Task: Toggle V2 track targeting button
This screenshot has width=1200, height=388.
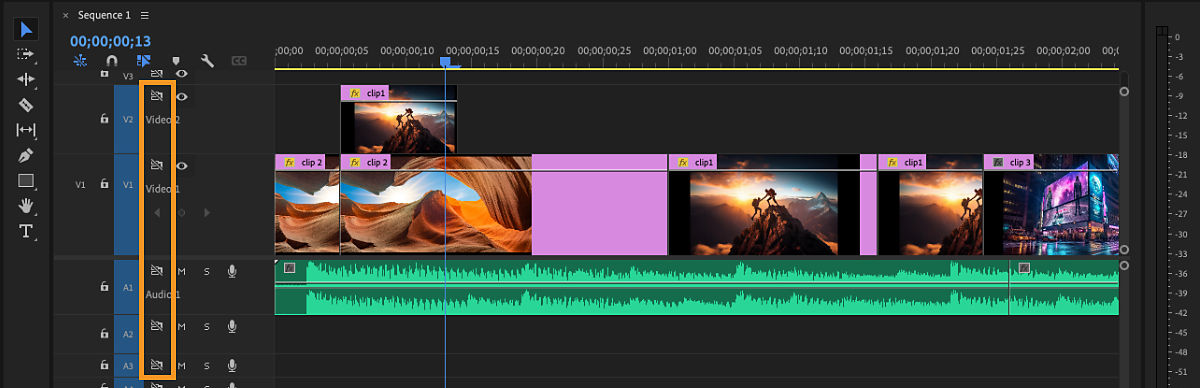Action: pyautogui.click(x=127, y=119)
